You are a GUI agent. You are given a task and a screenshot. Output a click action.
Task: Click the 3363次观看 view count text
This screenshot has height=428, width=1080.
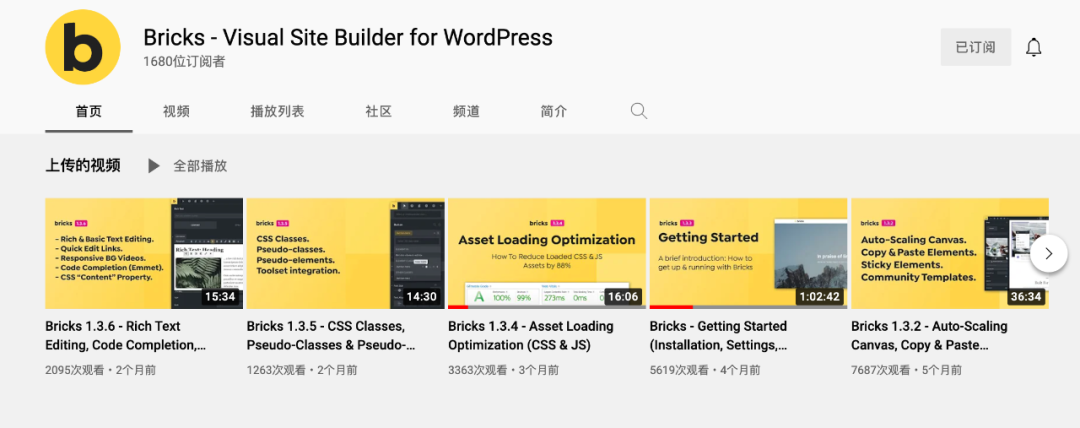click(478, 370)
